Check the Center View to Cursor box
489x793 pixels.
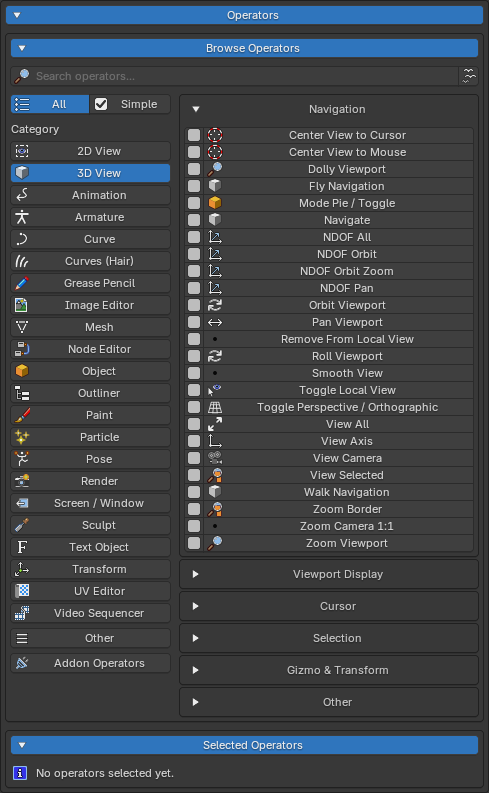click(194, 135)
